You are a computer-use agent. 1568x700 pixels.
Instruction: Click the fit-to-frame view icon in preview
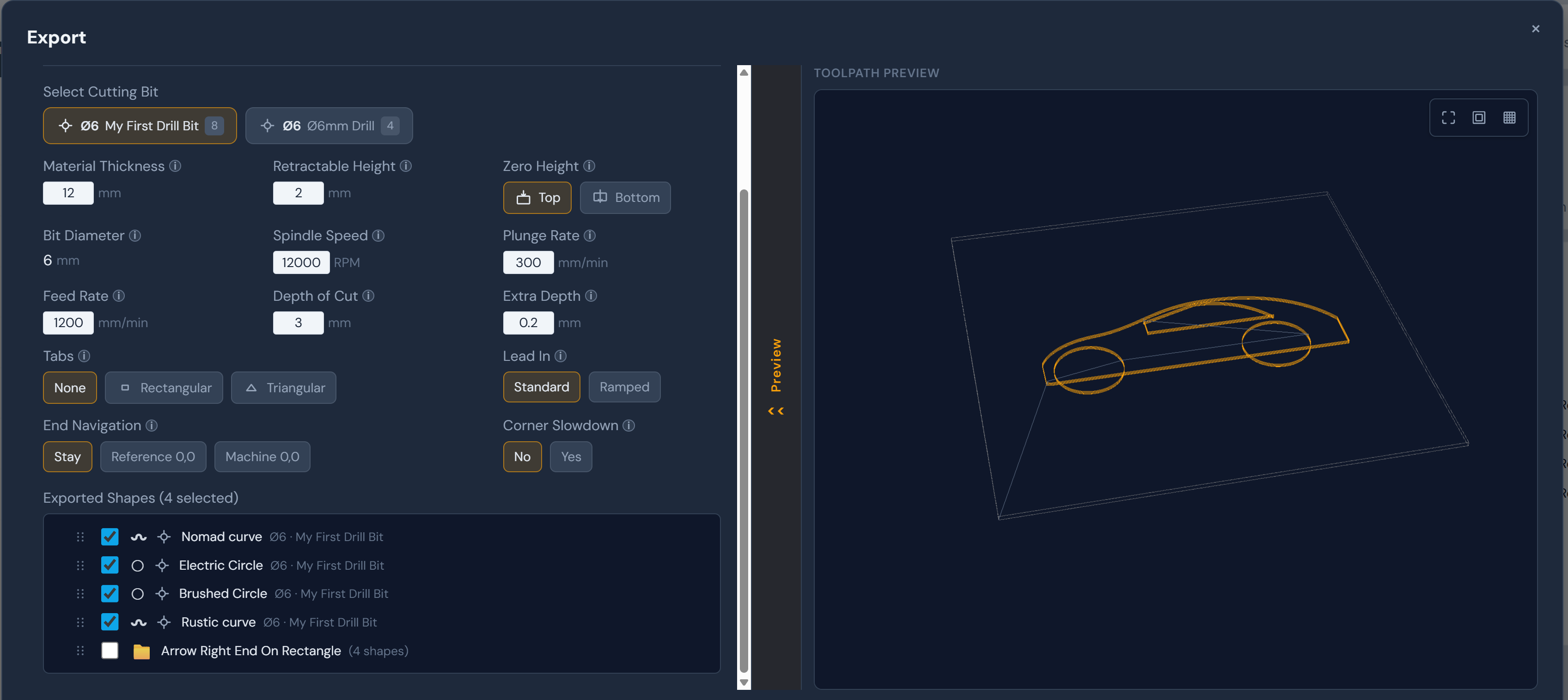pos(1478,117)
